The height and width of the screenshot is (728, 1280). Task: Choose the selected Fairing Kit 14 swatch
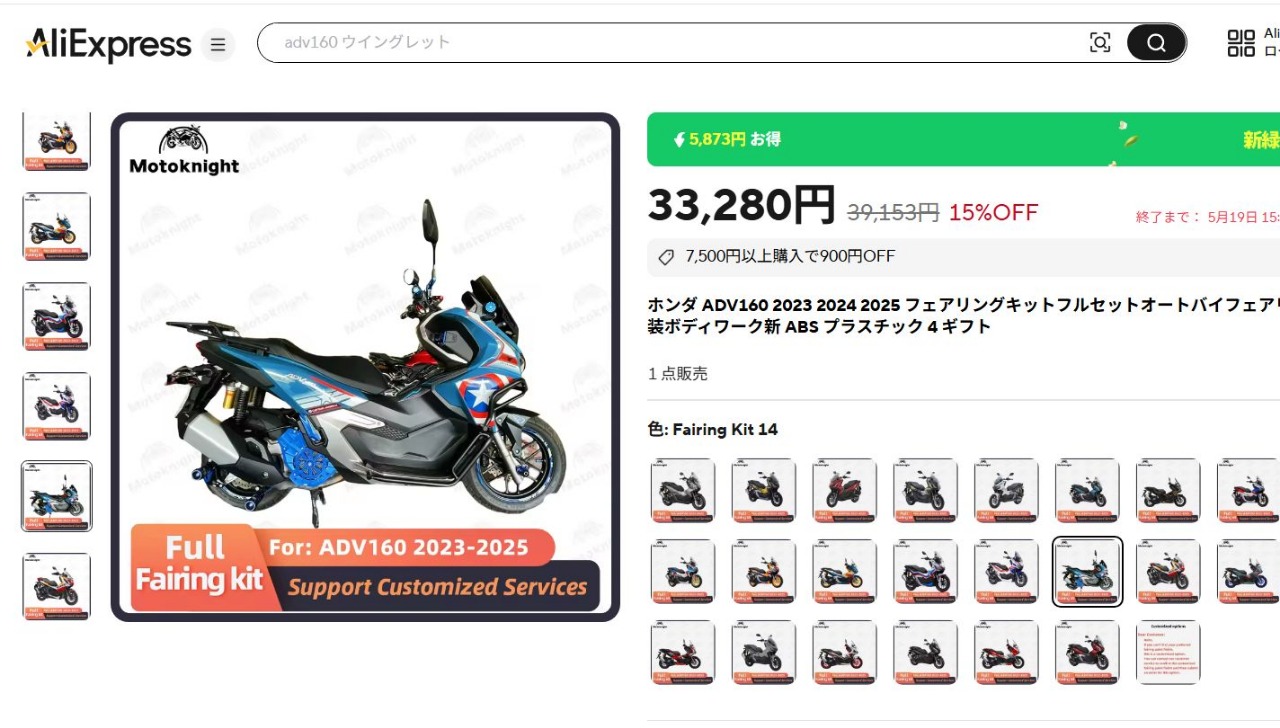point(1087,572)
